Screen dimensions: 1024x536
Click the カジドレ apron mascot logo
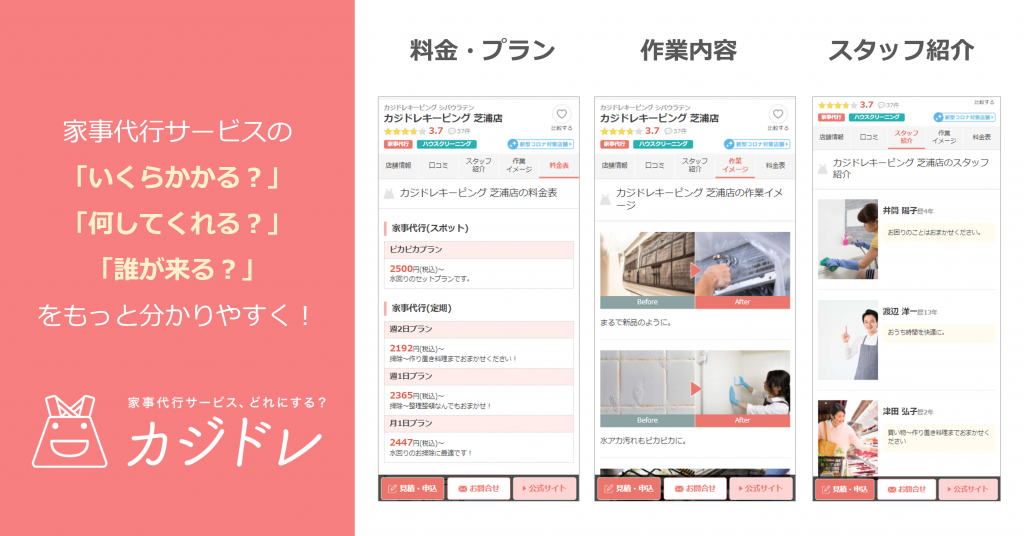[77, 431]
